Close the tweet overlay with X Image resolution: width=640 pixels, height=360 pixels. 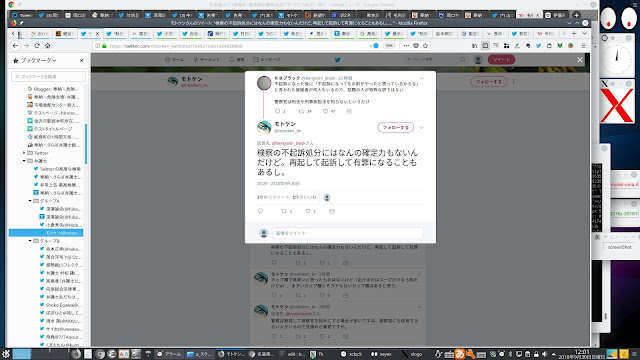[x=580, y=60]
